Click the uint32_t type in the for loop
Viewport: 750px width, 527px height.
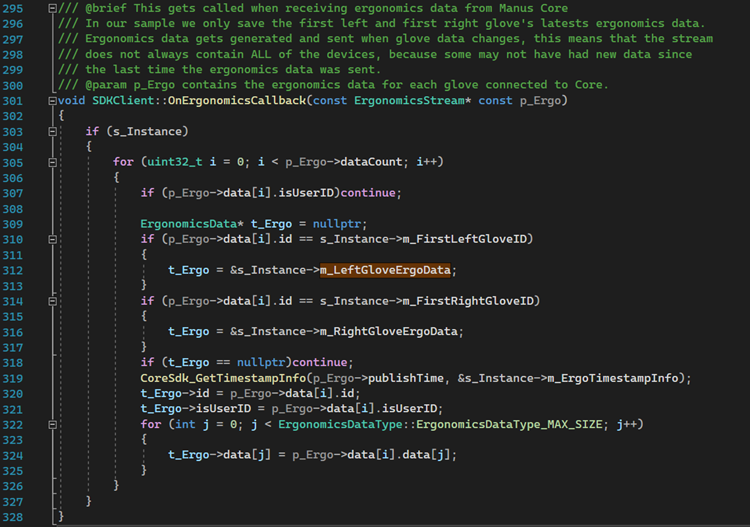[x=175, y=162]
